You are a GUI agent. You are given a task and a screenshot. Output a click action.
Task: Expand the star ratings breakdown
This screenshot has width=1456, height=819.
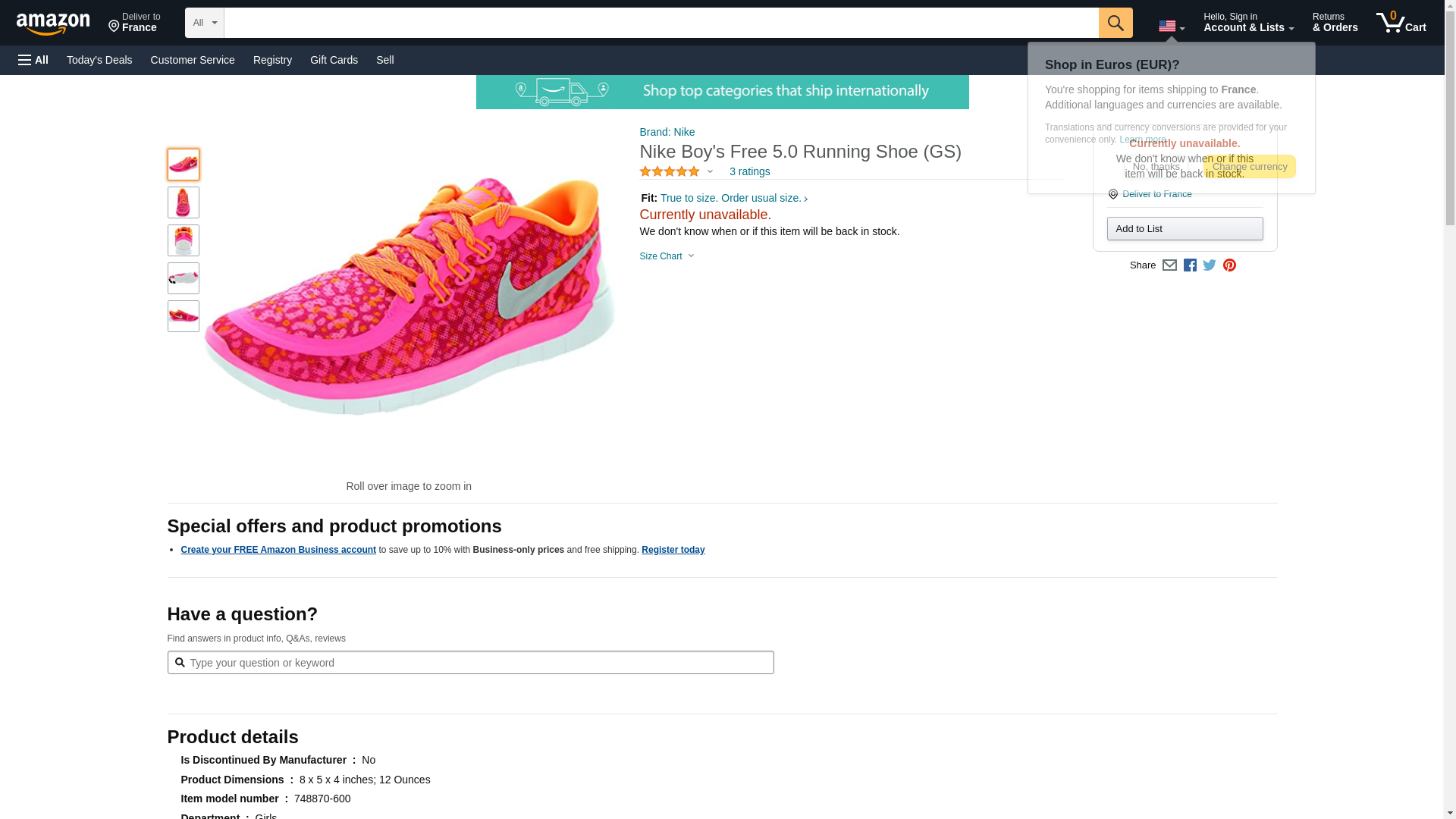point(676,172)
